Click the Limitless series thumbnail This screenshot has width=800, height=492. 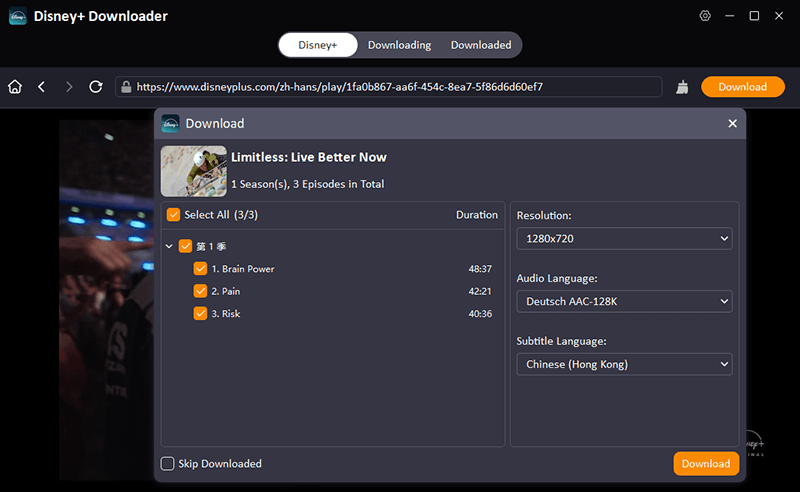coord(194,171)
